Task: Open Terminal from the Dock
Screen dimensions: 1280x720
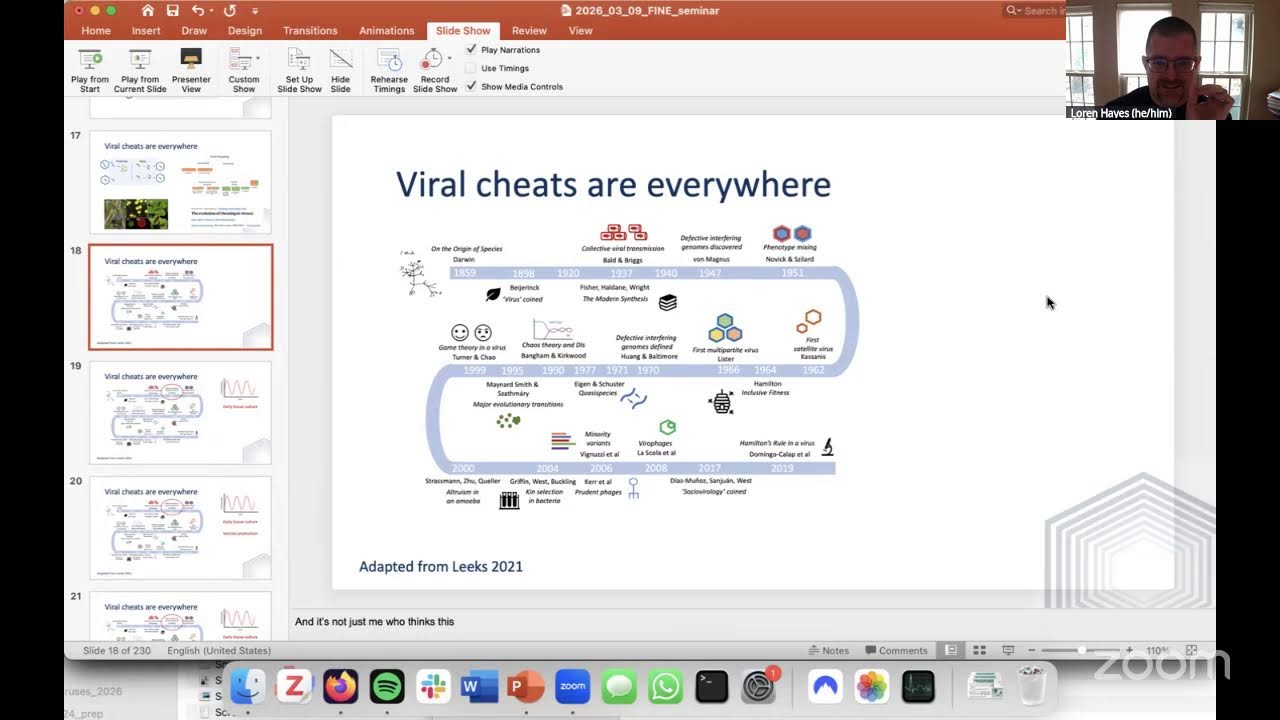Action: pyautogui.click(x=712, y=686)
